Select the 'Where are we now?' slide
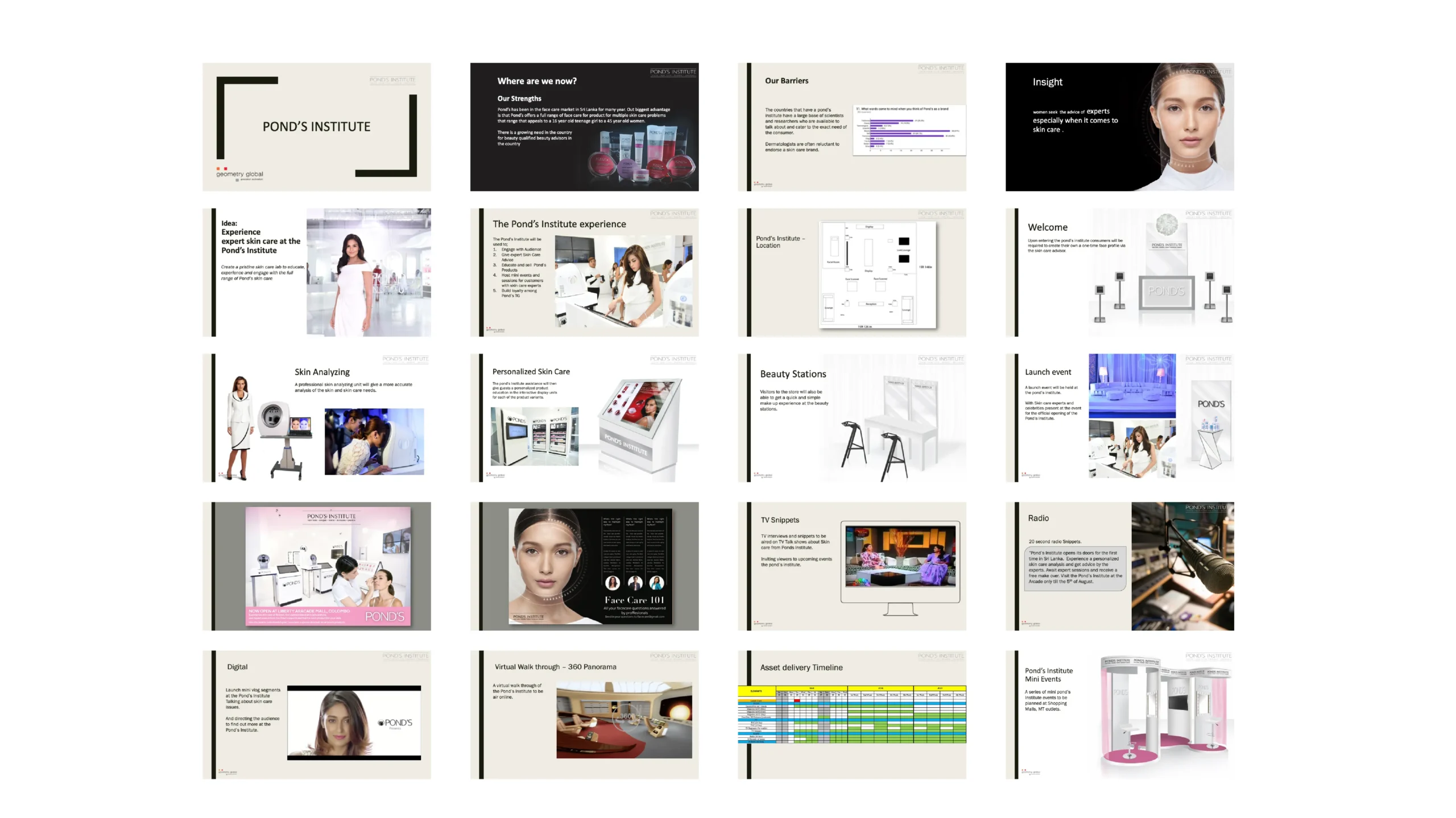The width and height of the screenshot is (1456, 818). click(x=584, y=127)
